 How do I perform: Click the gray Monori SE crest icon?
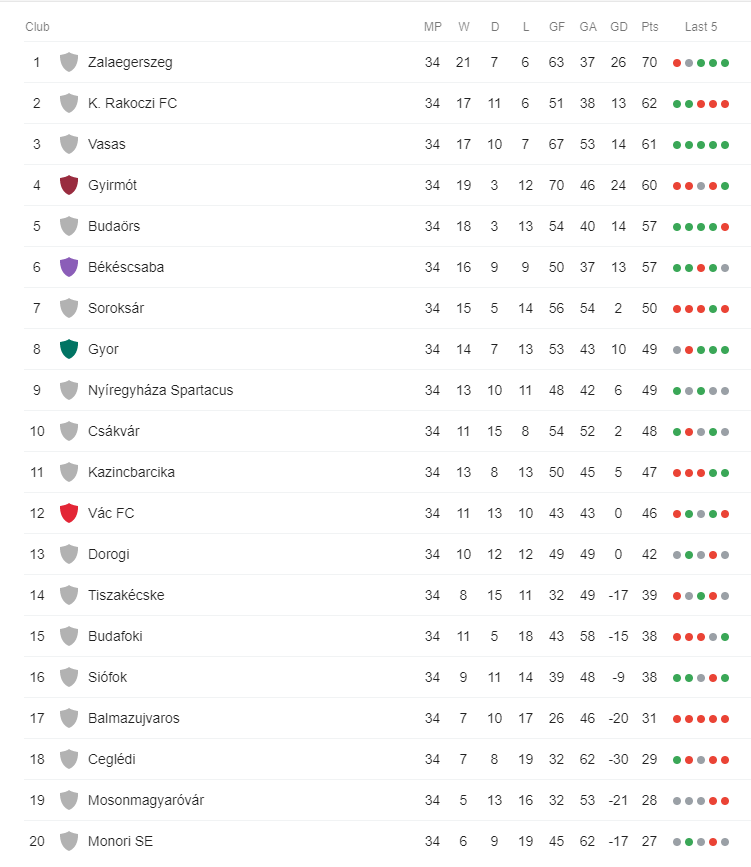(69, 841)
